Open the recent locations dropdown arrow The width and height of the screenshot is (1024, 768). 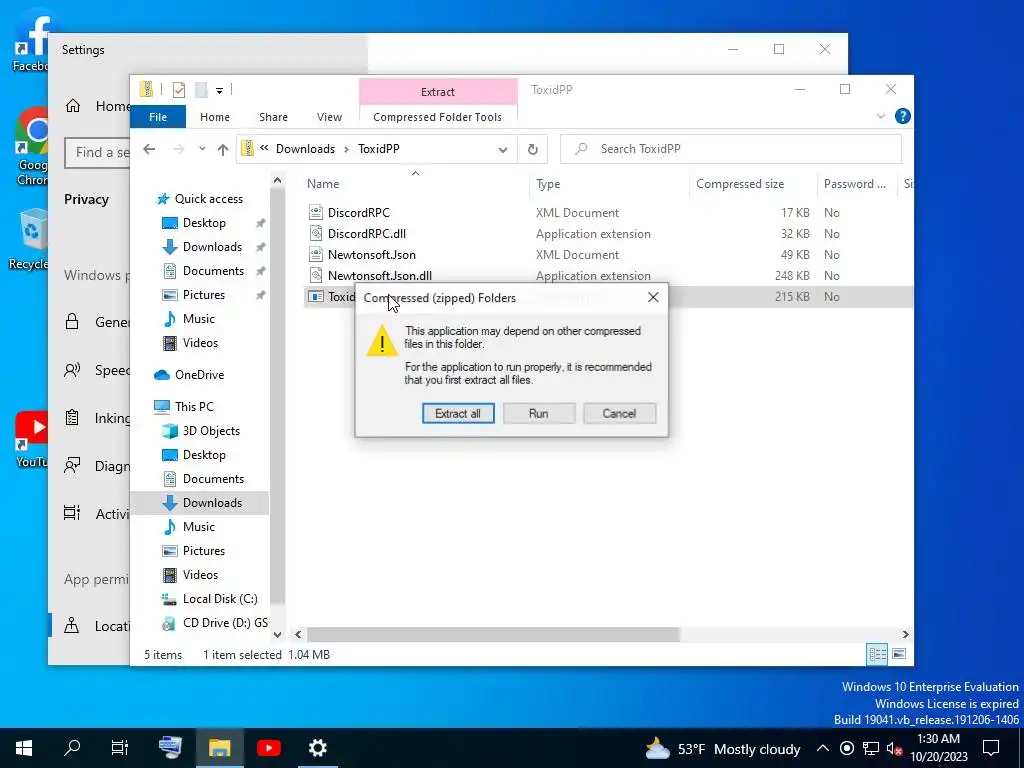[x=202, y=149]
